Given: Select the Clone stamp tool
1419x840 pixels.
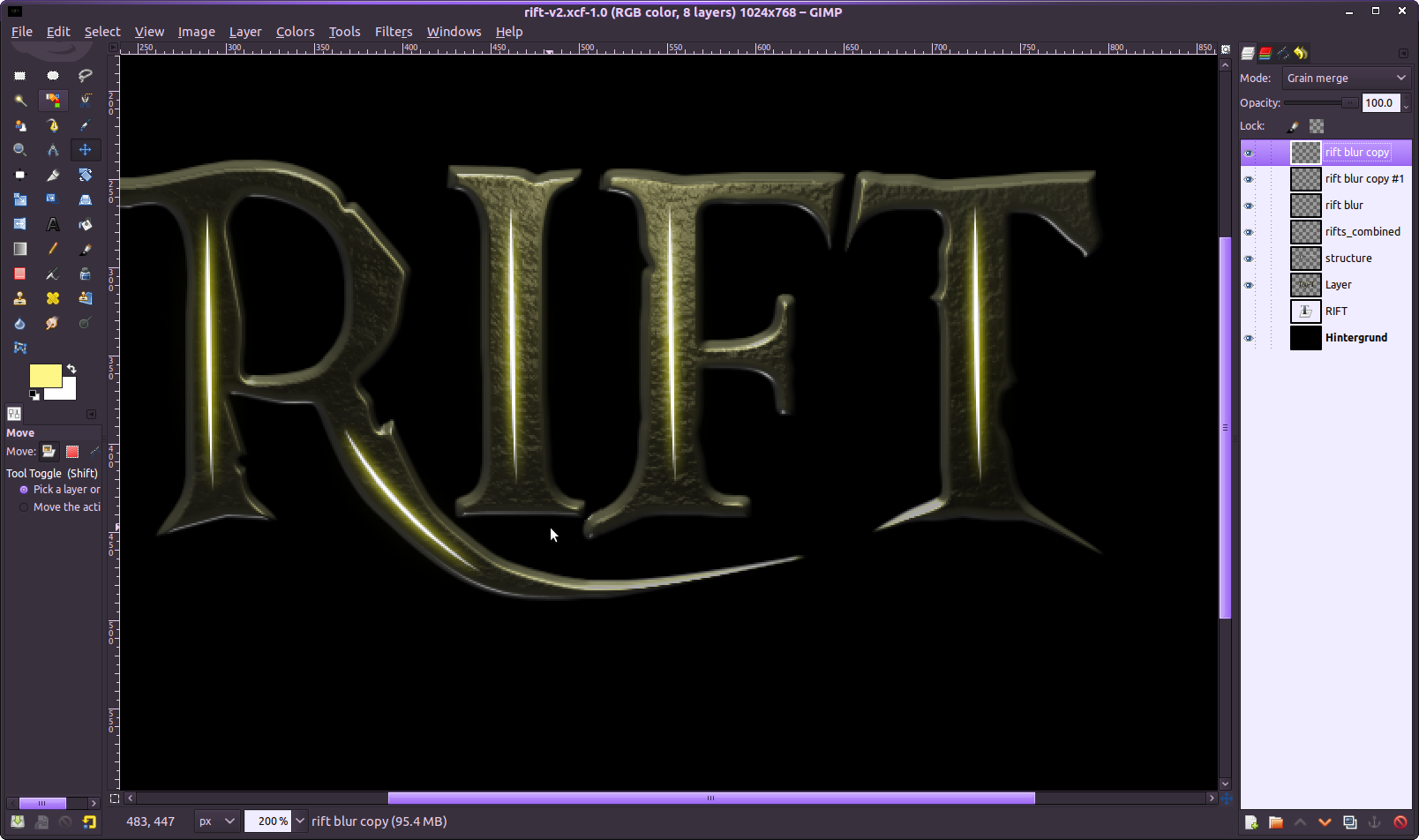Looking at the screenshot, I should (19, 298).
